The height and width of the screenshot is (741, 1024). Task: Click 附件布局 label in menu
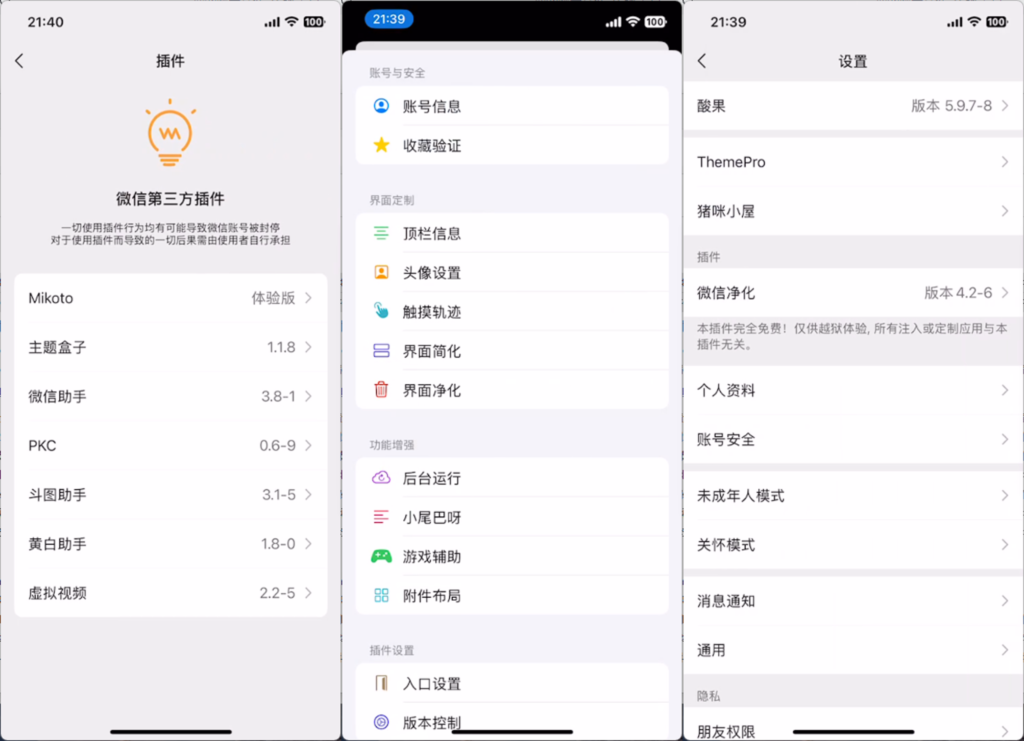click(432, 596)
